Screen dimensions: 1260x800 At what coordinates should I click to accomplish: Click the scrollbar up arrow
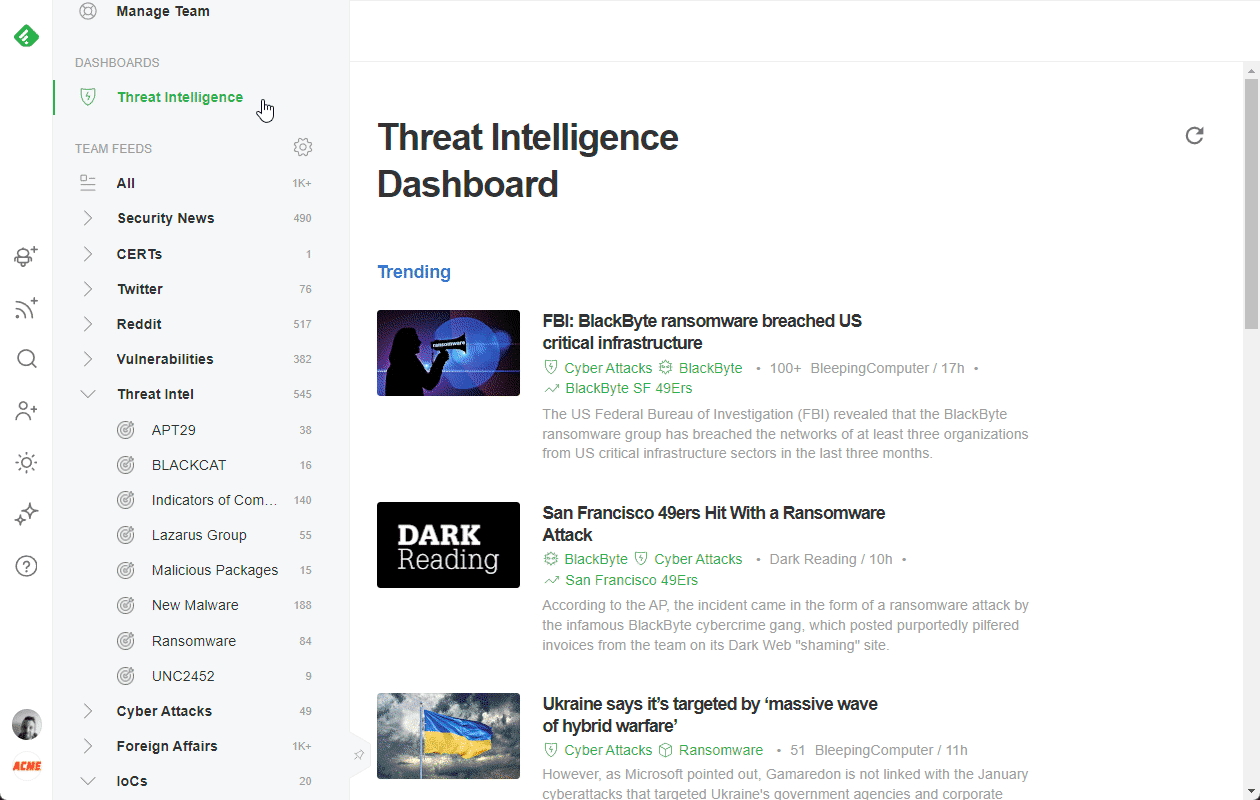pos(1251,69)
